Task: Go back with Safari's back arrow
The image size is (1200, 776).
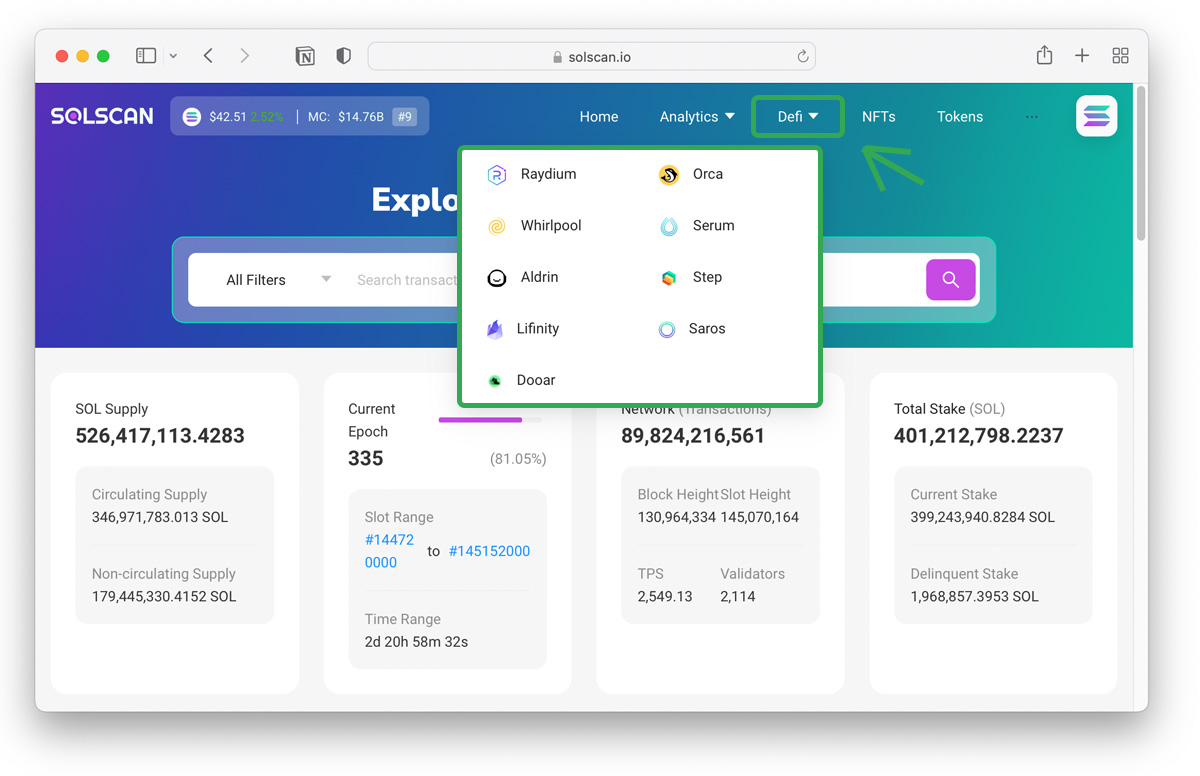Action: [208, 56]
